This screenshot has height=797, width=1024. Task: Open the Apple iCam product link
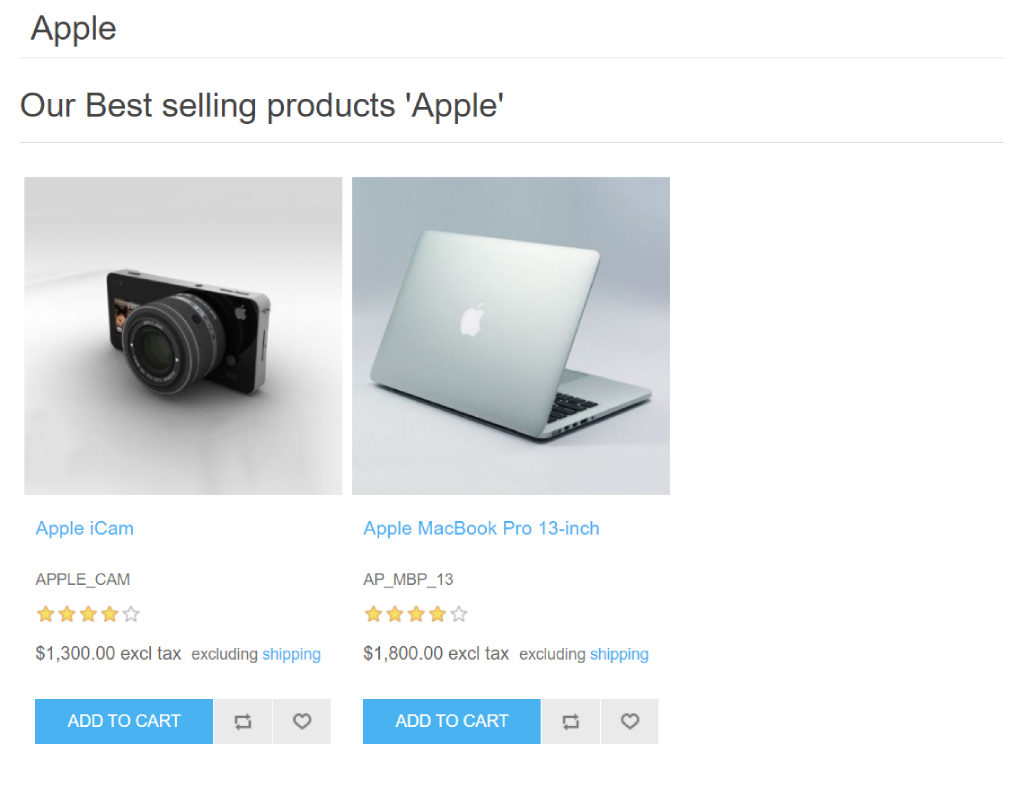[84, 528]
